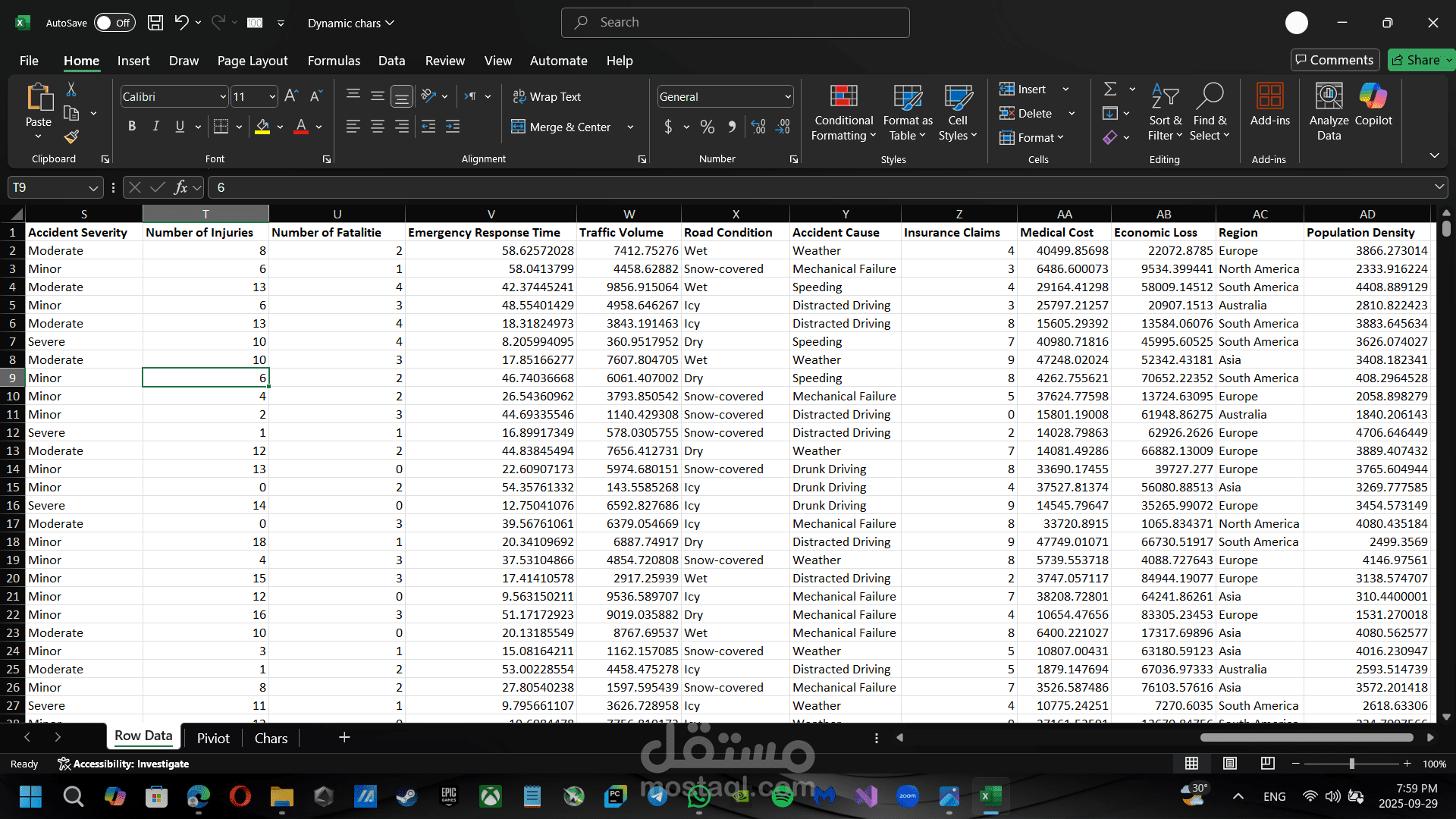Click the Percent Style icon
Viewport: 1456px width, 819px height.
[707, 127]
